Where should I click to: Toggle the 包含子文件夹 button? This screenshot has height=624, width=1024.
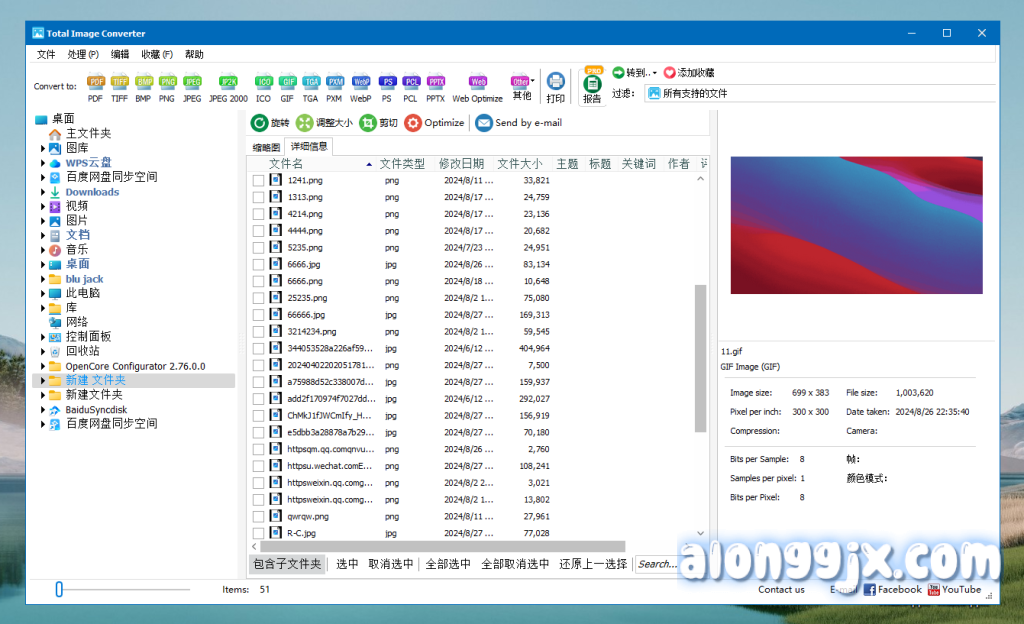(x=287, y=564)
